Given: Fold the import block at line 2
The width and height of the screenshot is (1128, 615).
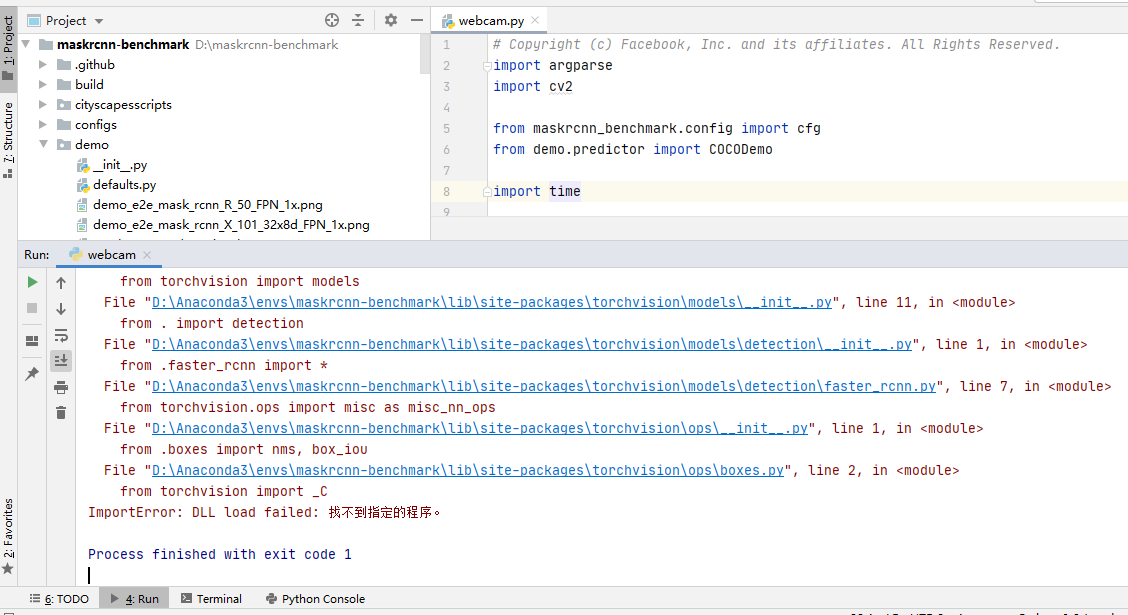Looking at the screenshot, I should [487, 65].
